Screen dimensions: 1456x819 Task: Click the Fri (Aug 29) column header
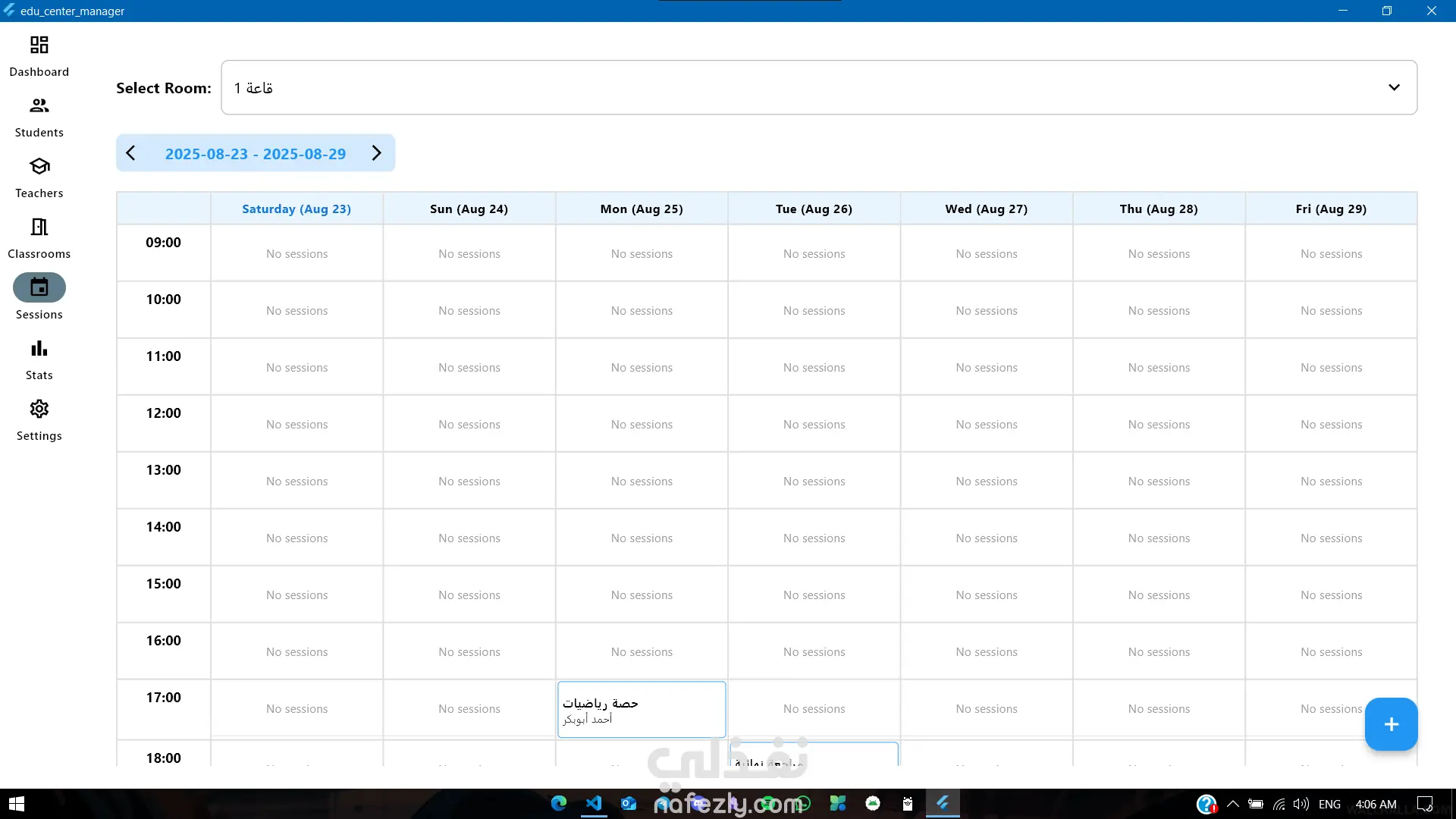click(x=1331, y=209)
